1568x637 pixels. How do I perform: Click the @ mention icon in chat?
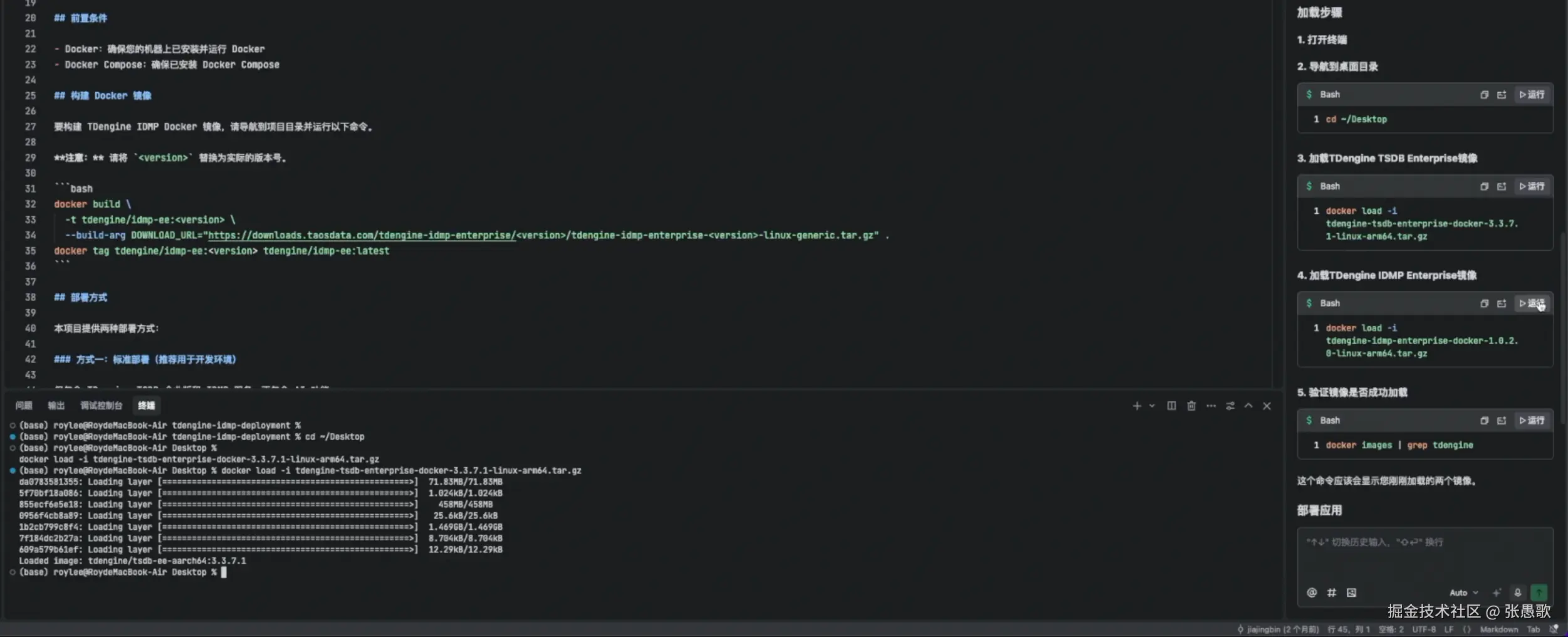[1311, 592]
